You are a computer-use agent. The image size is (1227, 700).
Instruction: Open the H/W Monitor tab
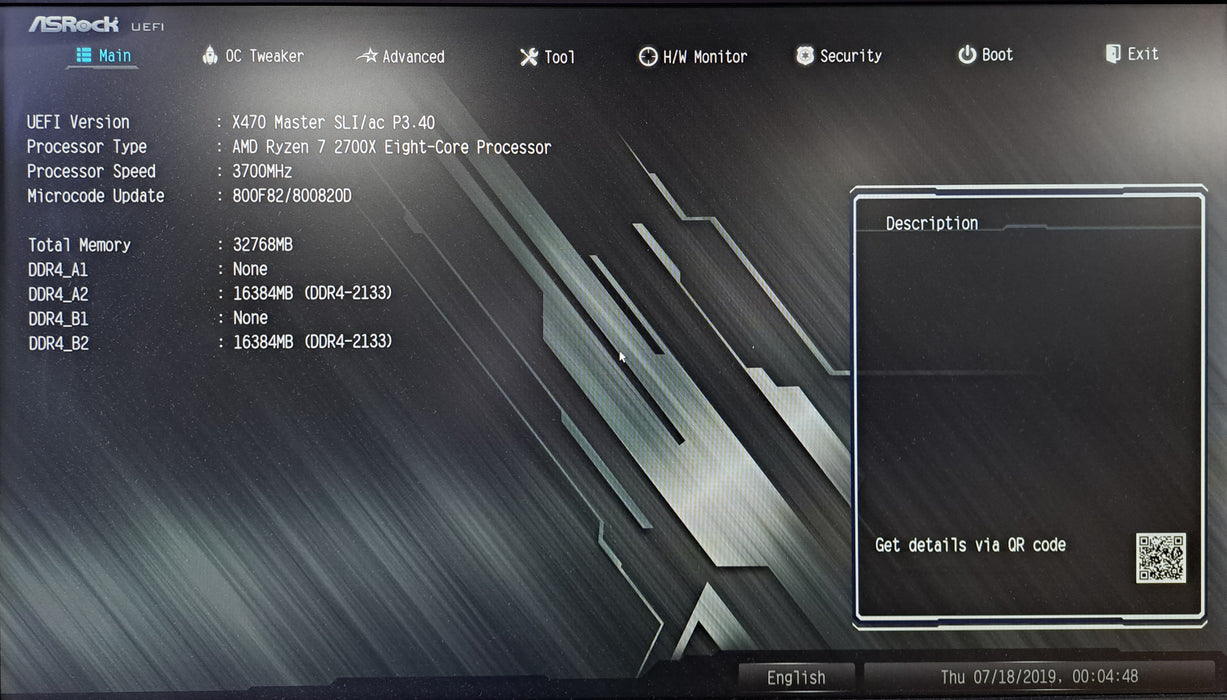[693, 57]
